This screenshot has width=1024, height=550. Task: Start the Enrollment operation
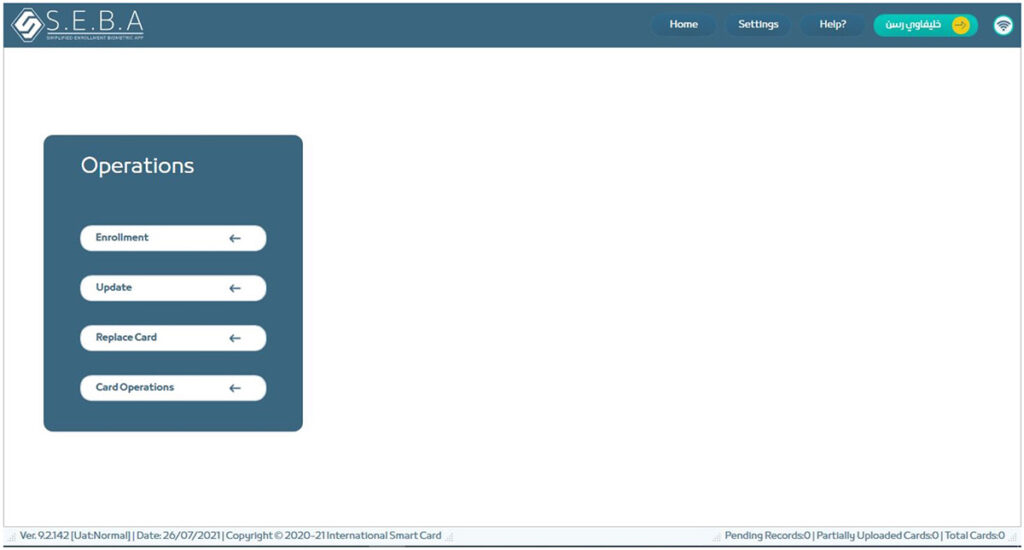tap(173, 238)
